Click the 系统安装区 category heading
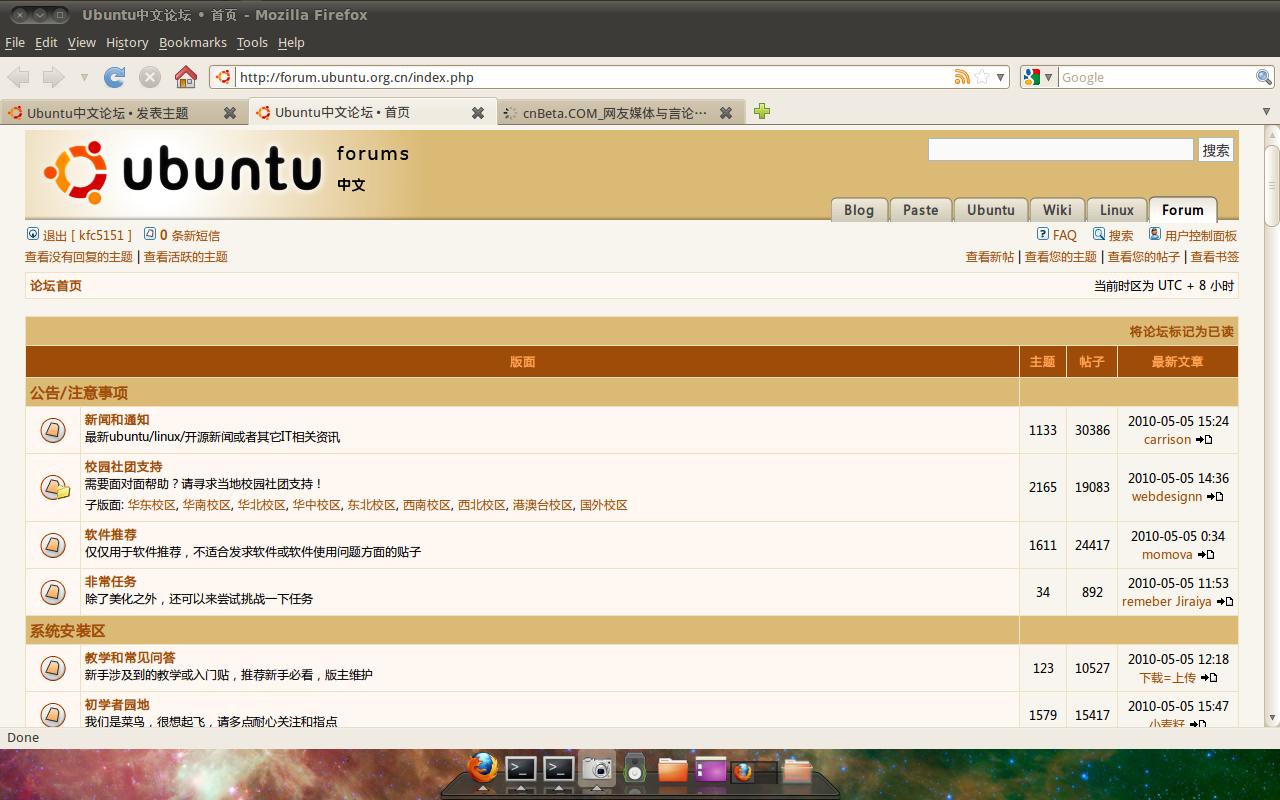The width and height of the screenshot is (1280, 800). tap(68, 631)
